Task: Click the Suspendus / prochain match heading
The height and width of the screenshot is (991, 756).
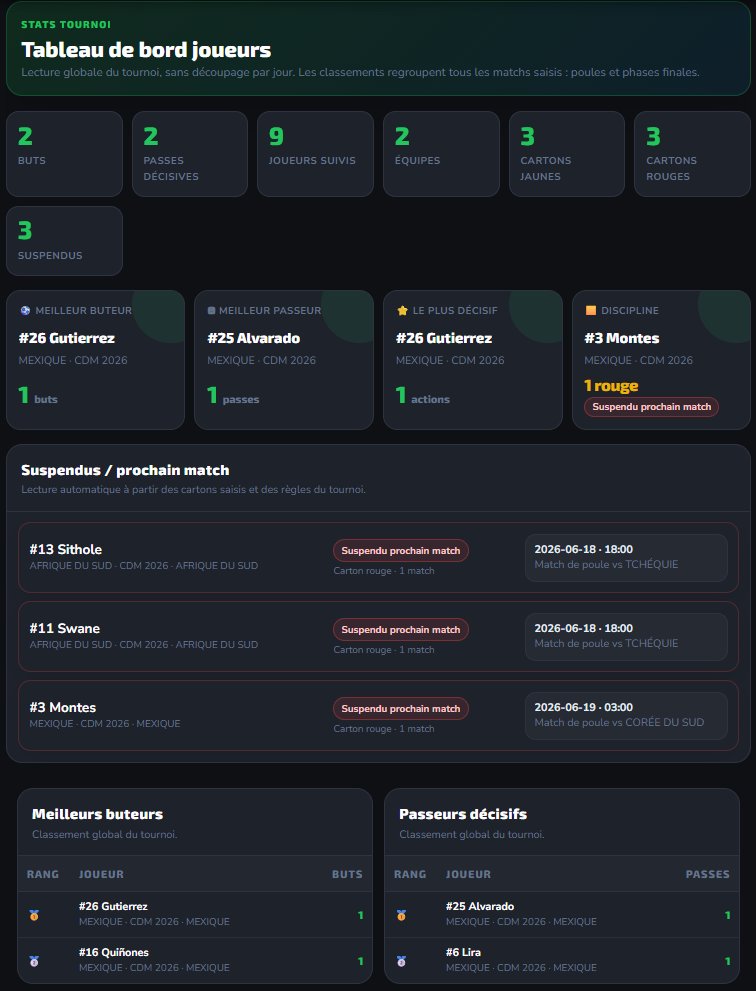Action: pos(125,470)
